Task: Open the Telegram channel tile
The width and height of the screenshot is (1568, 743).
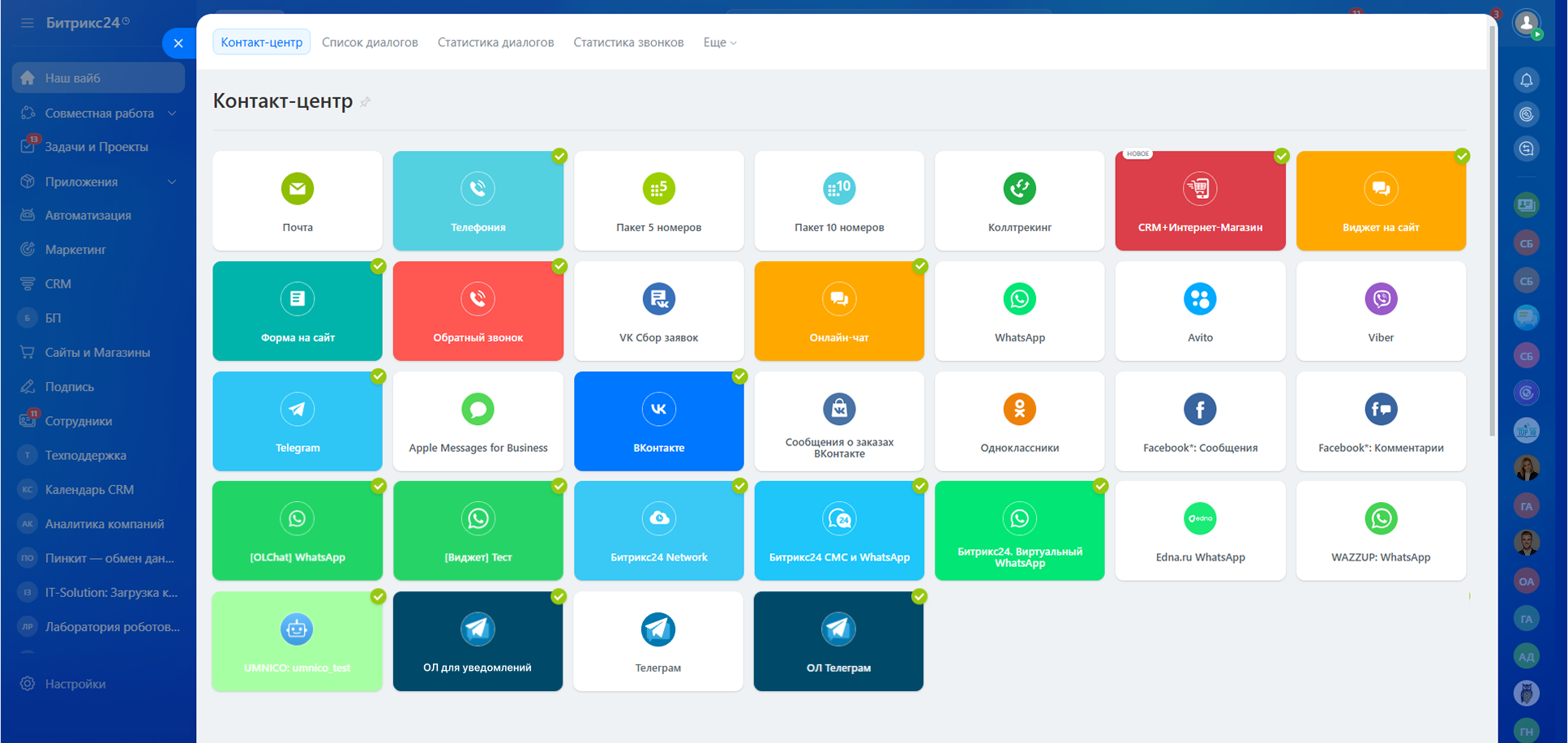Action: tap(298, 421)
